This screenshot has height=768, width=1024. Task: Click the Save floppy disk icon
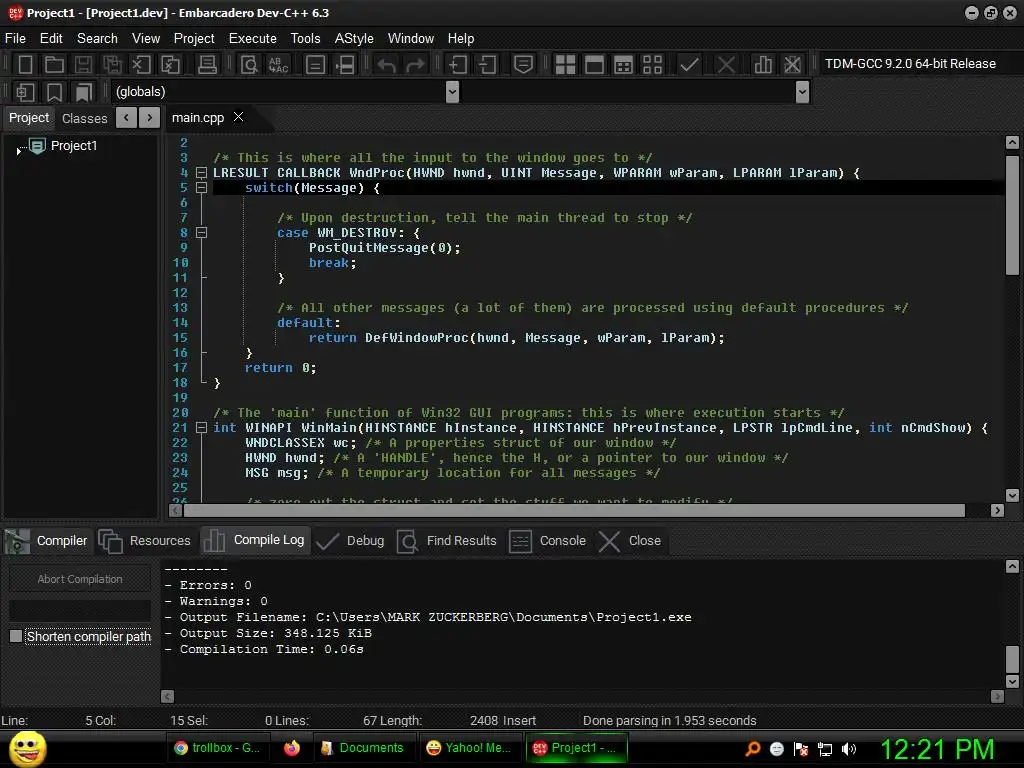coord(83,64)
